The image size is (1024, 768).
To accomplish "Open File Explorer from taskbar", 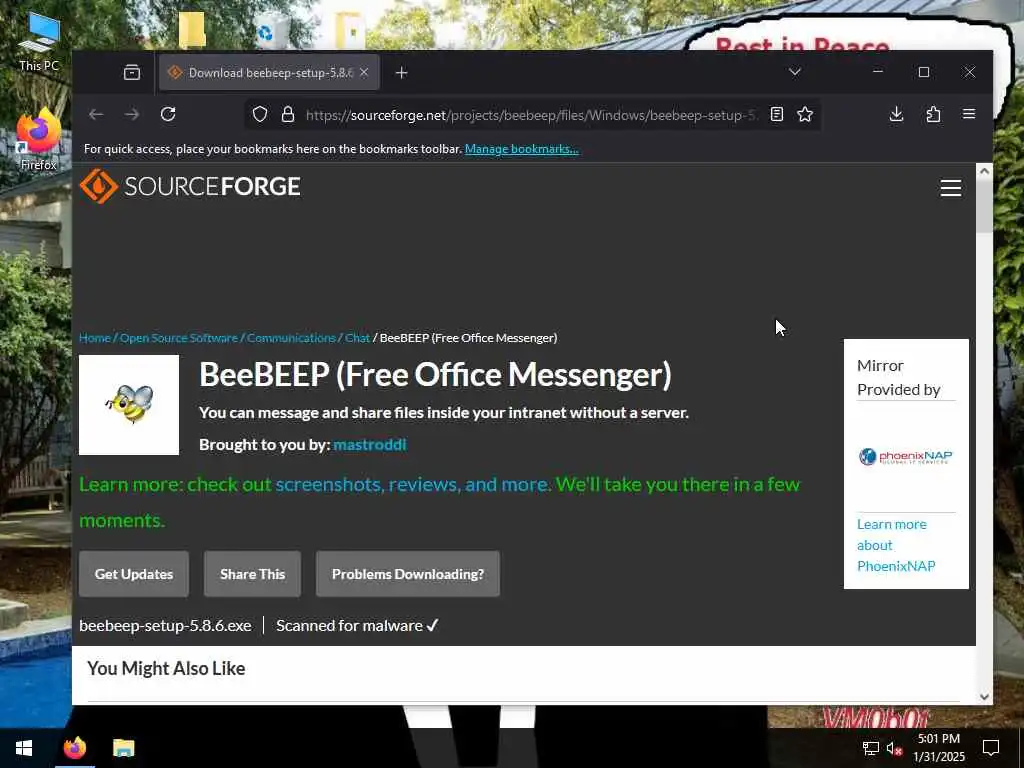I will pos(123,748).
